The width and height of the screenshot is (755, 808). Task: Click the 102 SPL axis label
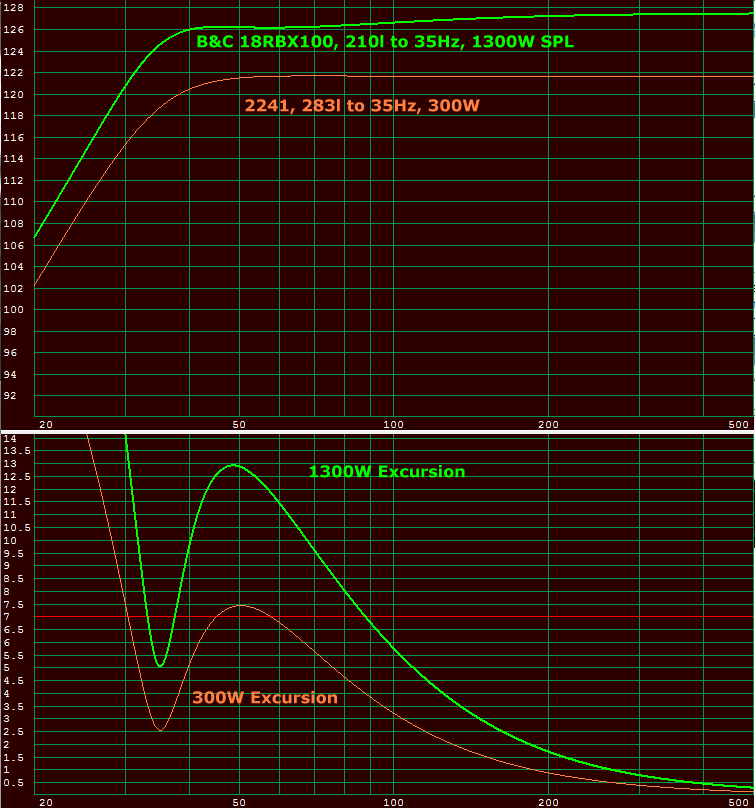coord(13,288)
